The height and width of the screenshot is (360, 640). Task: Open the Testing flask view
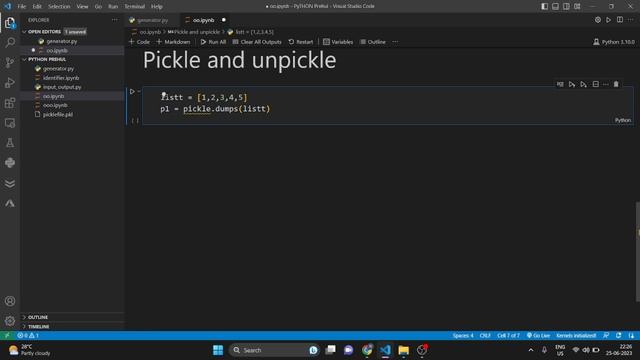click(10, 143)
